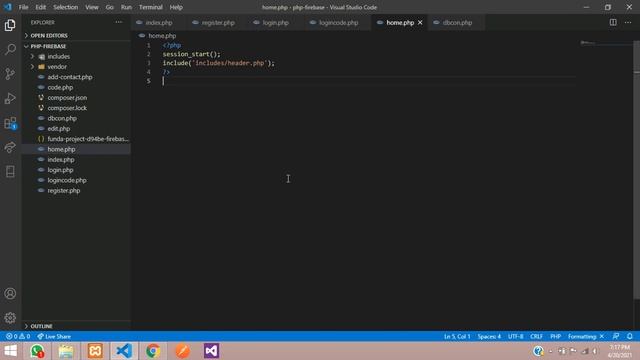Open File Explorer from the taskbar
The height and width of the screenshot is (360, 640).
point(66,351)
